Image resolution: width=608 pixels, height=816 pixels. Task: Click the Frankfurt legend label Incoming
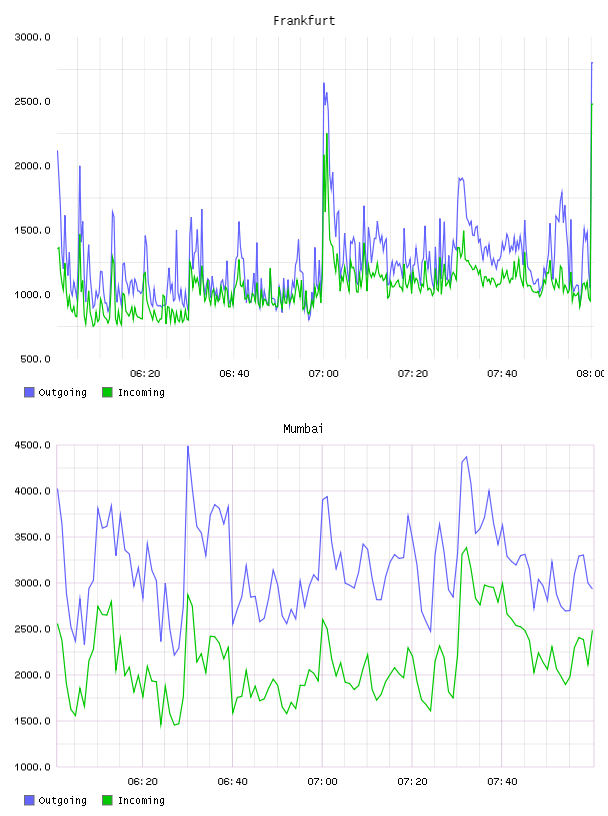pyautogui.click(x=141, y=393)
